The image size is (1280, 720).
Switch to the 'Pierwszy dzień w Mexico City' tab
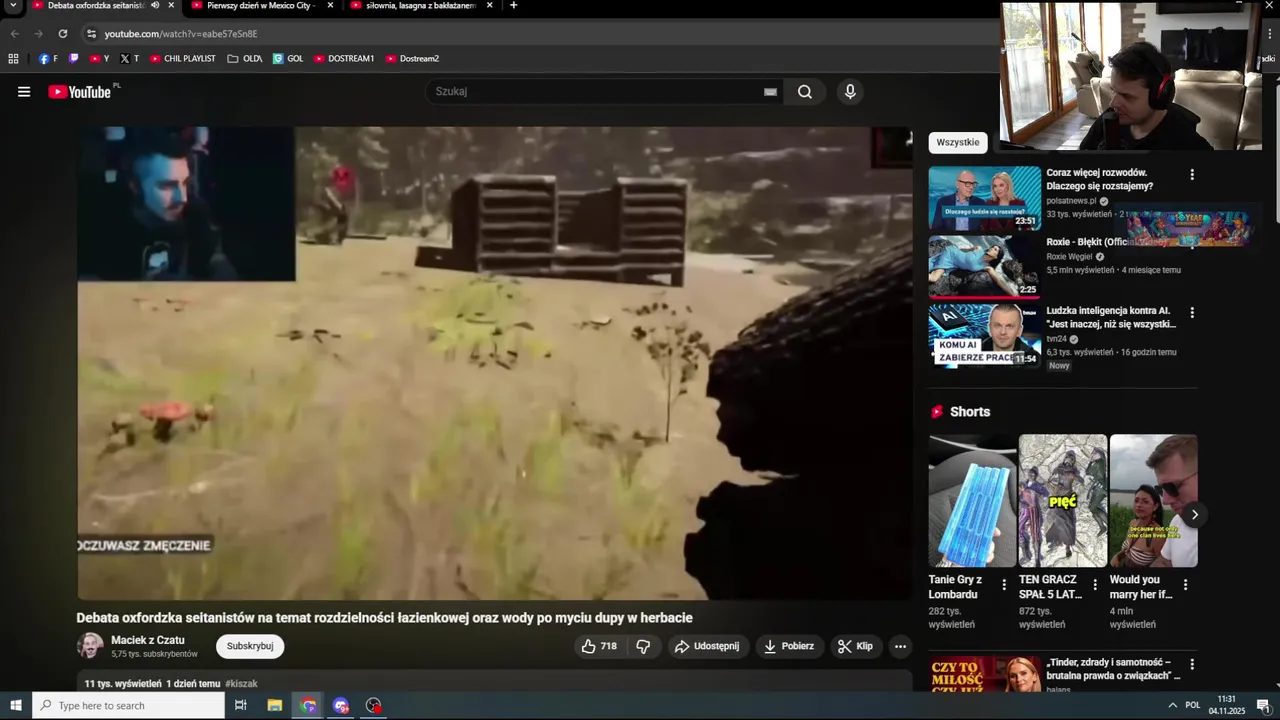coord(261,6)
